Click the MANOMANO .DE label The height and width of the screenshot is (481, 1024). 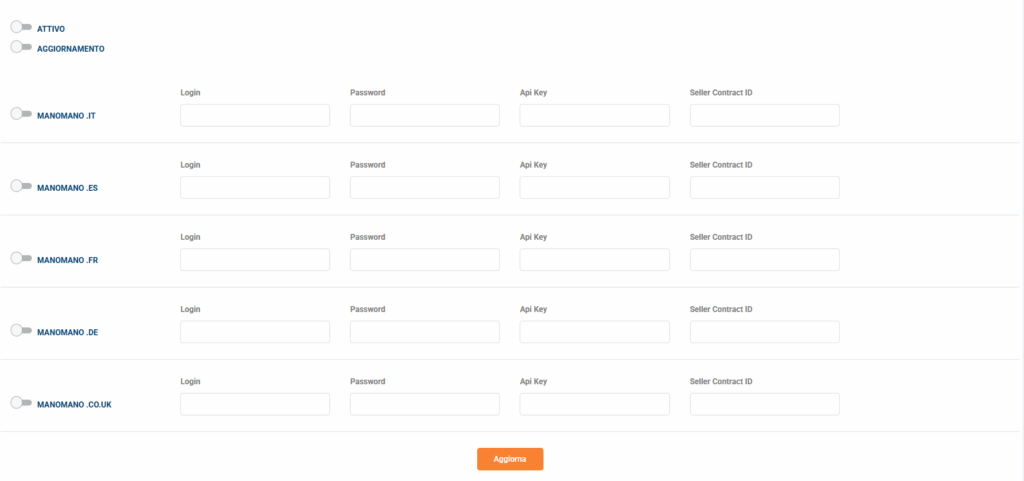(x=67, y=332)
